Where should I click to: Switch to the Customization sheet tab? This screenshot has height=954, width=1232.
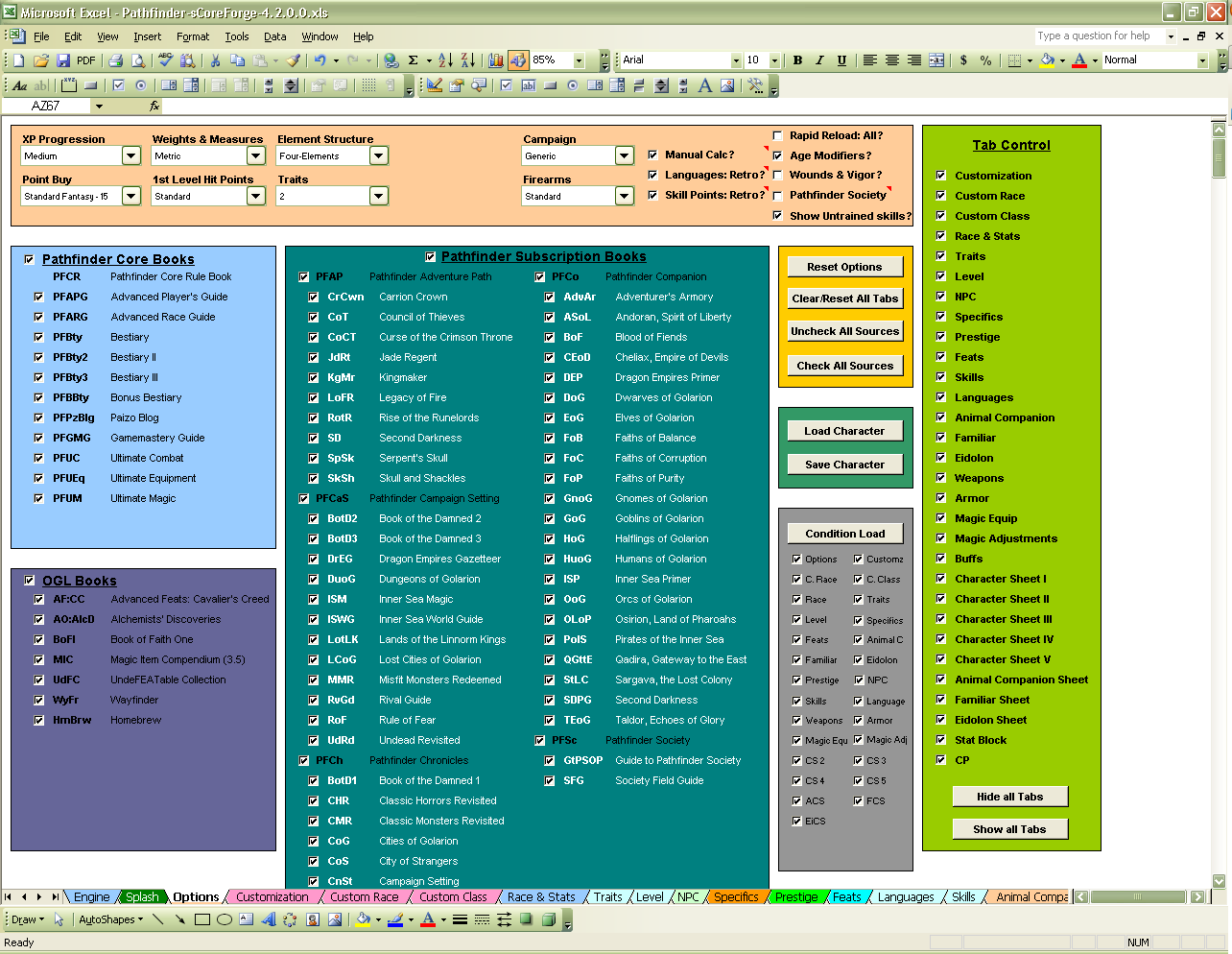click(272, 897)
